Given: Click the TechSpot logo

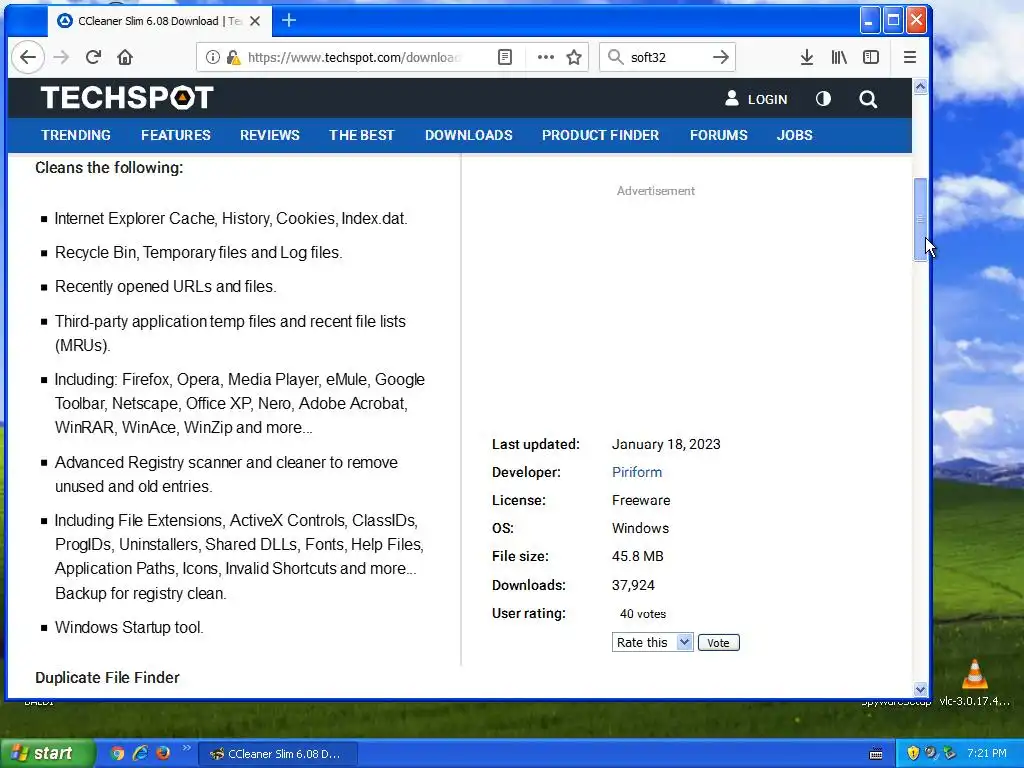Looking at the screenshot, I should click(x=127, y=98).
